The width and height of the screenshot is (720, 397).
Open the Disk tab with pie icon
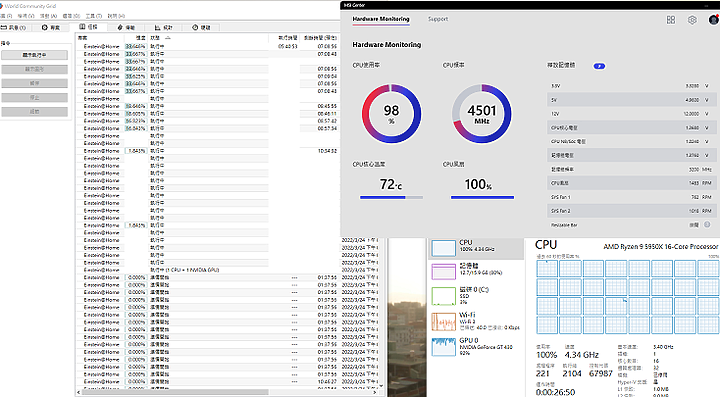click(201, 28)
